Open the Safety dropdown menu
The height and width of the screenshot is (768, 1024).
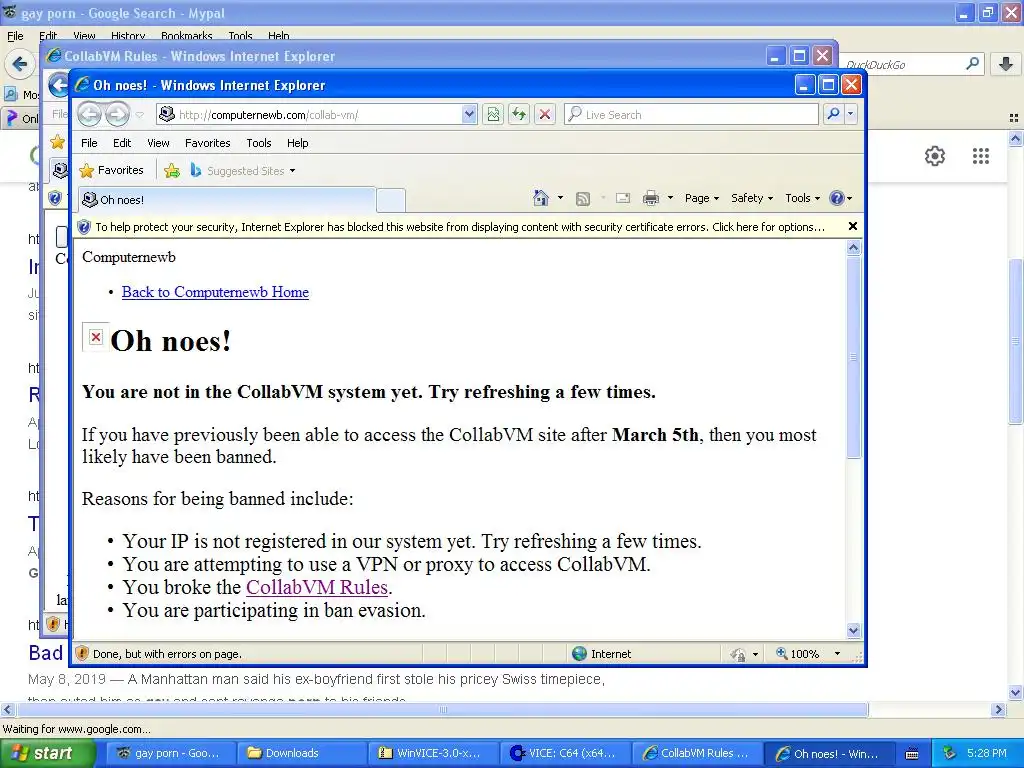tap(752, 198)
